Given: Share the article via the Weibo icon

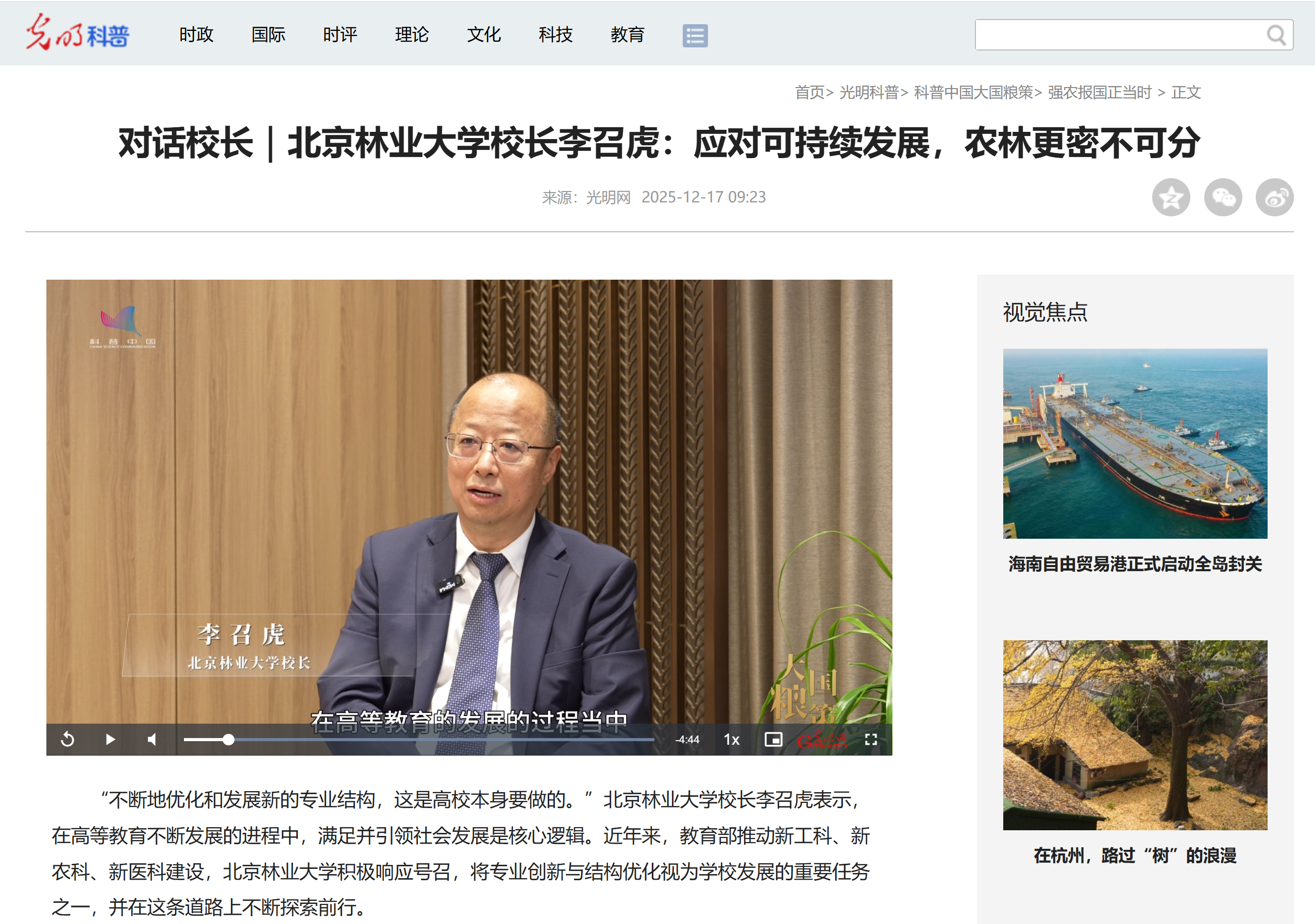Looking at the screenshot, I should (1275, 197).
